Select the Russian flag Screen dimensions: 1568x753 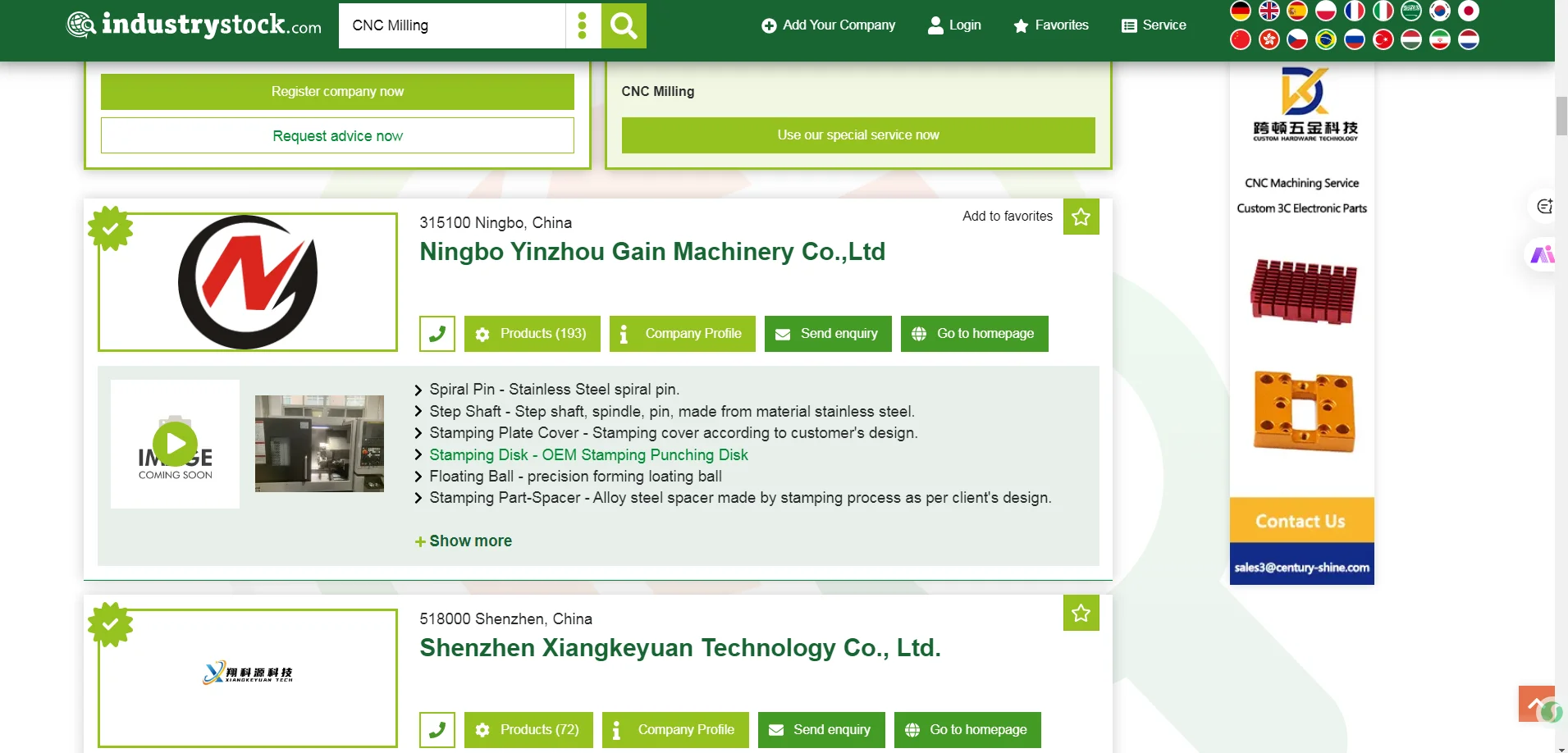[x=1355, y=39]
